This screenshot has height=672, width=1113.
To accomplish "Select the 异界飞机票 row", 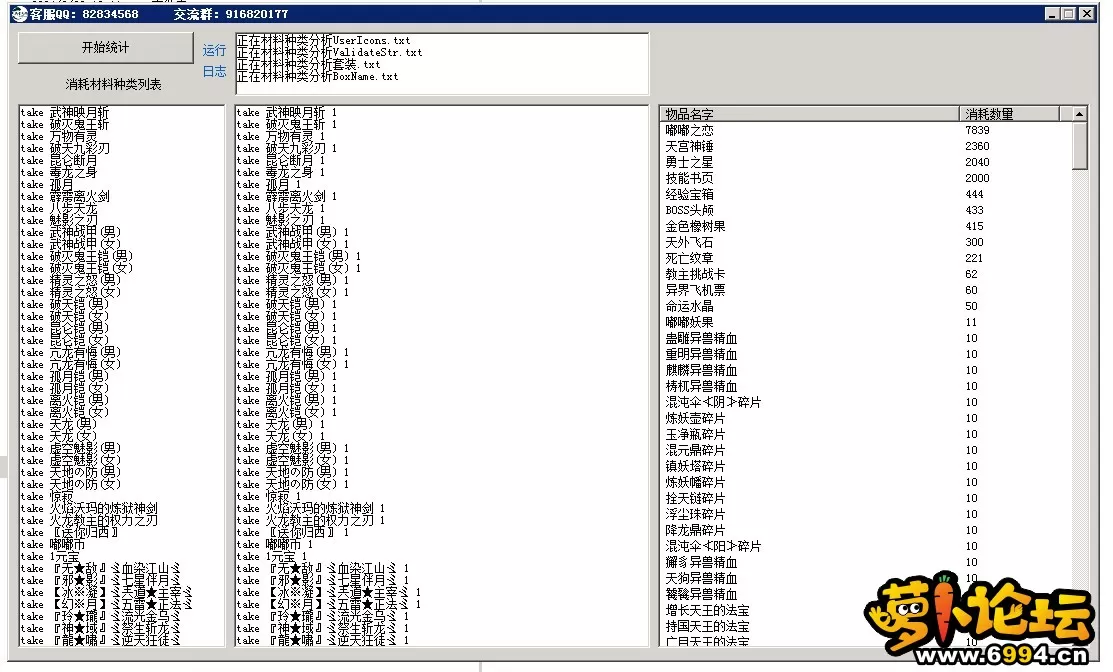I will (866, 290).
